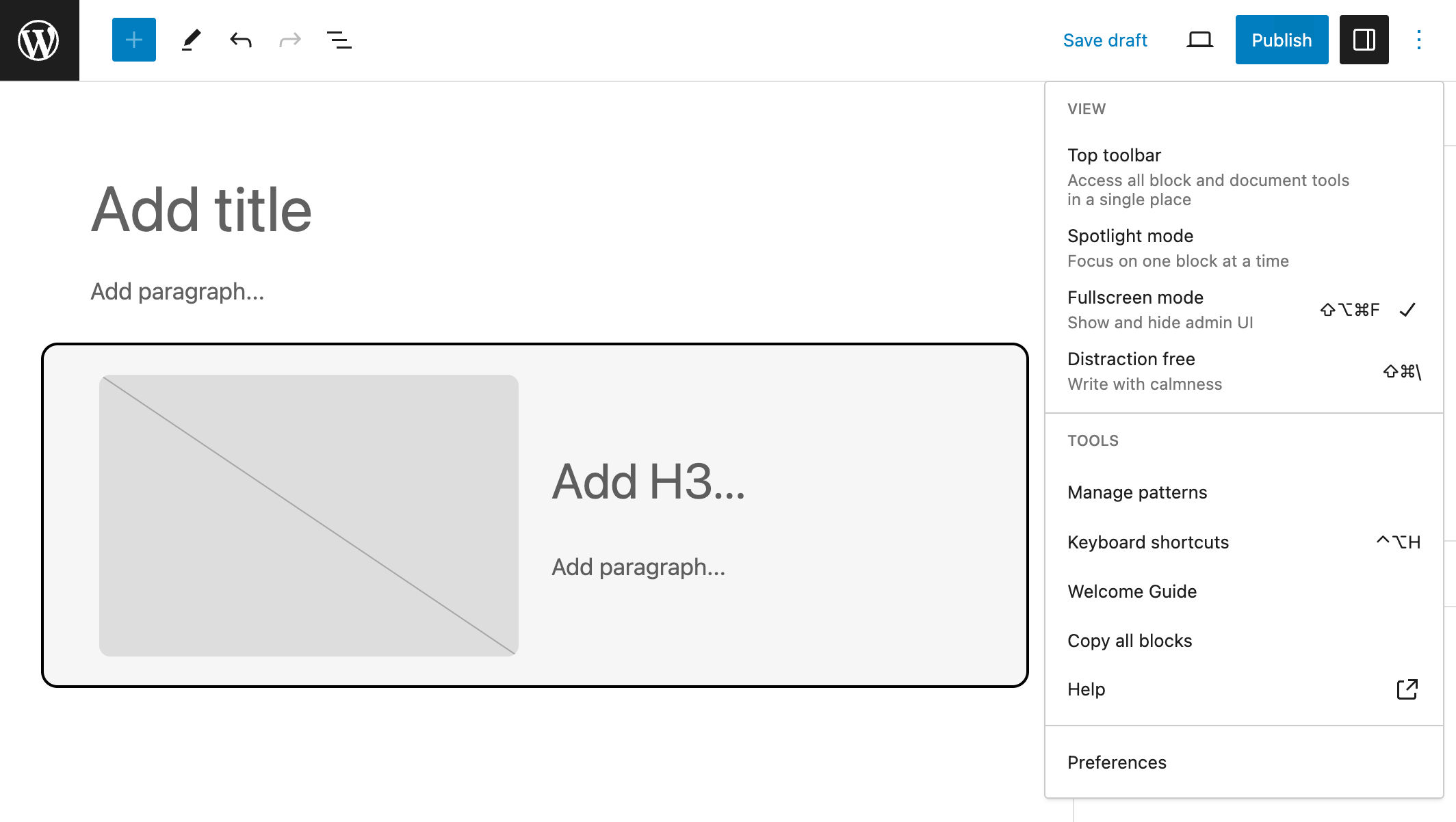
Task: Click the Undo arrow icon
Action: [x=240, y=40]
